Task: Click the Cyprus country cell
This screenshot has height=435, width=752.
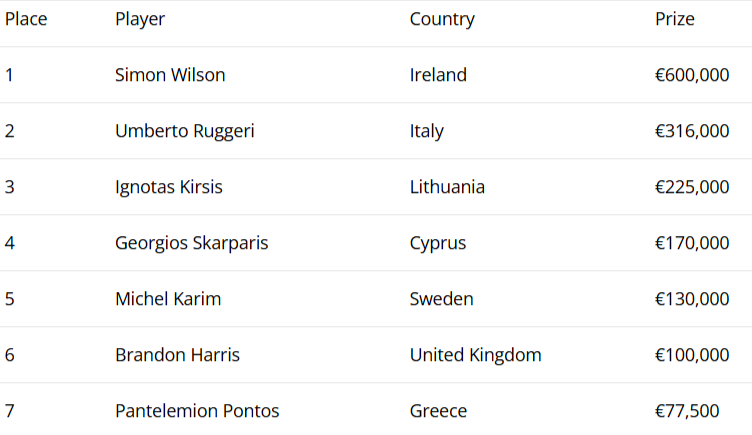Action: coord(438,243)
